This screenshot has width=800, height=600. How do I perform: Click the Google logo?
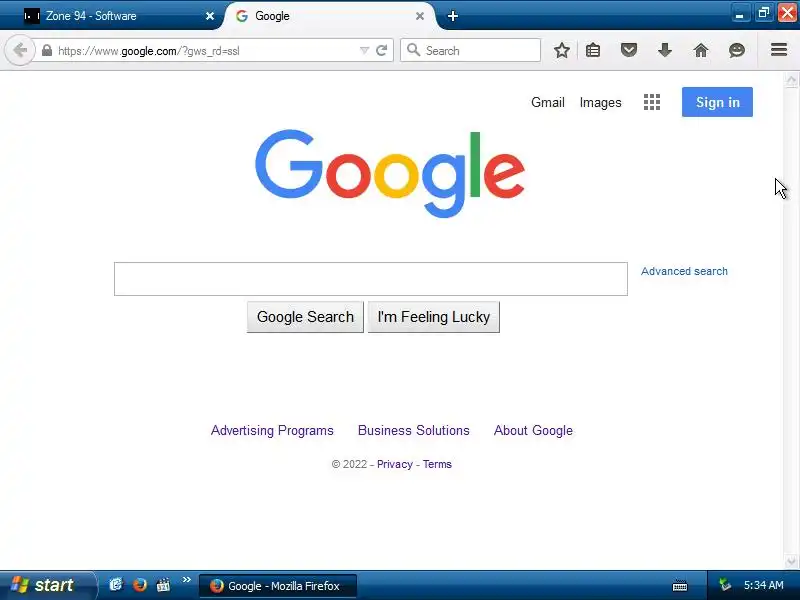[390, 173]
